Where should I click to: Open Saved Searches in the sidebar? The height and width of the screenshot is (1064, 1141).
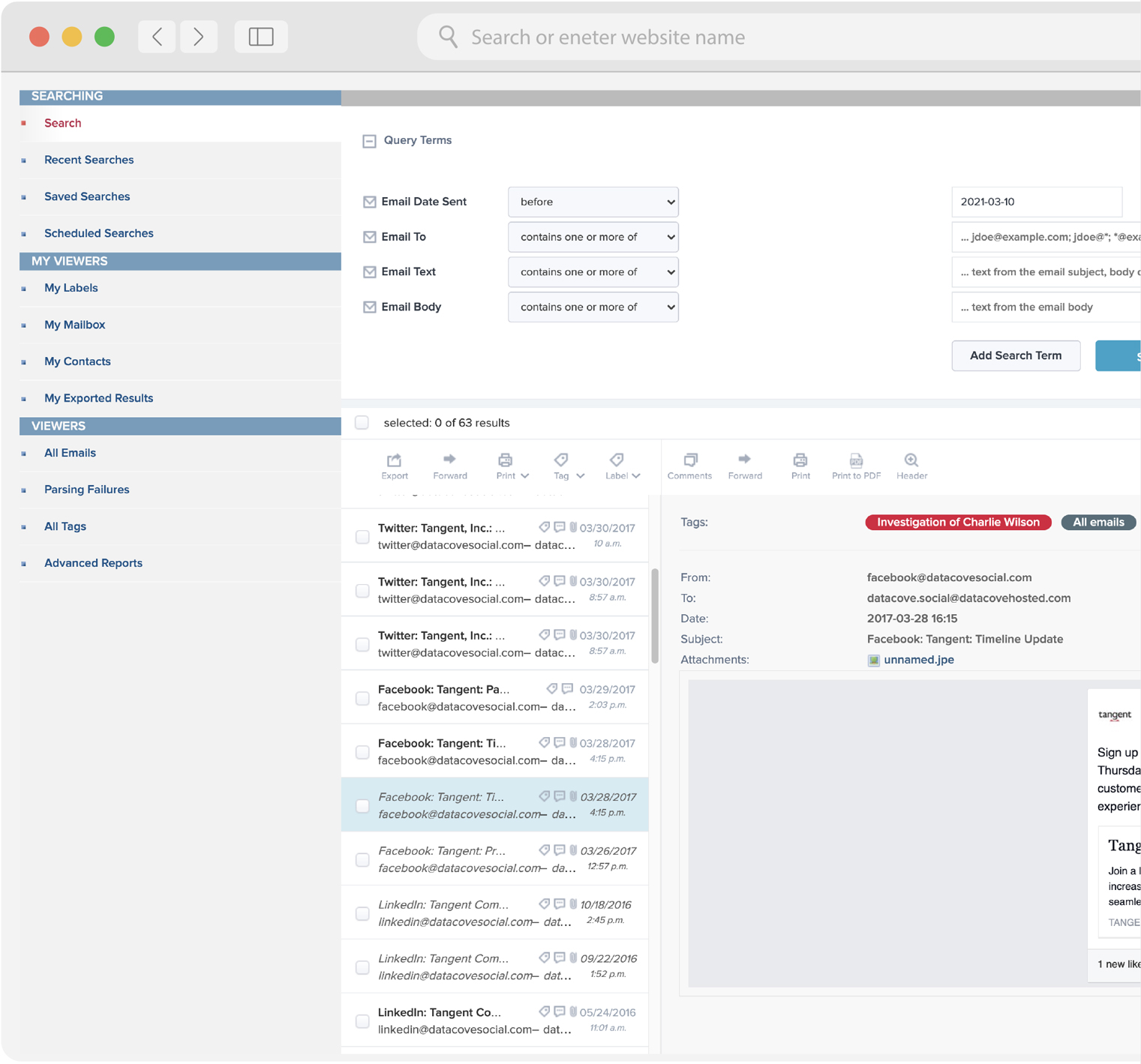pyautogui.click(x=87, y=196)
